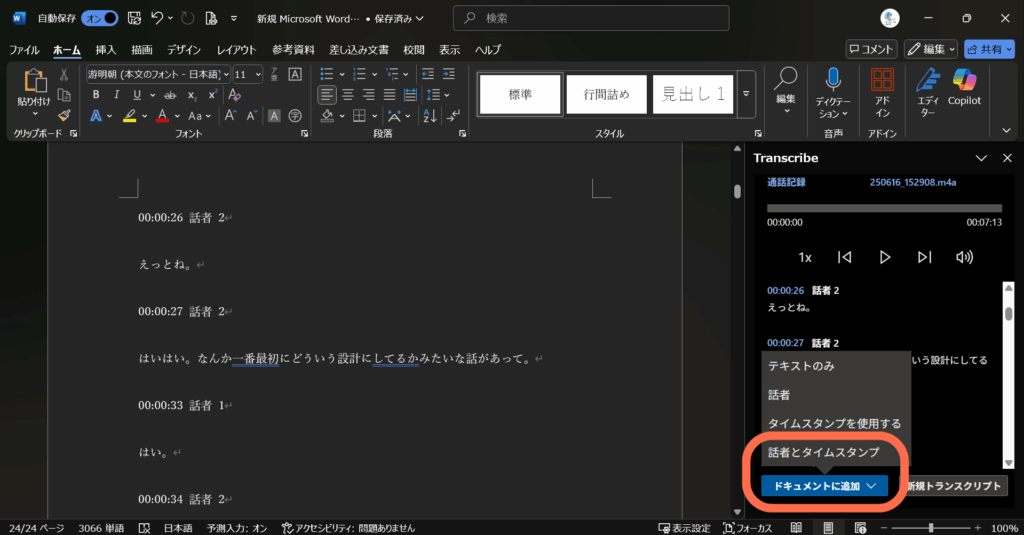Toggle Bold formatting

click(96, 95)
